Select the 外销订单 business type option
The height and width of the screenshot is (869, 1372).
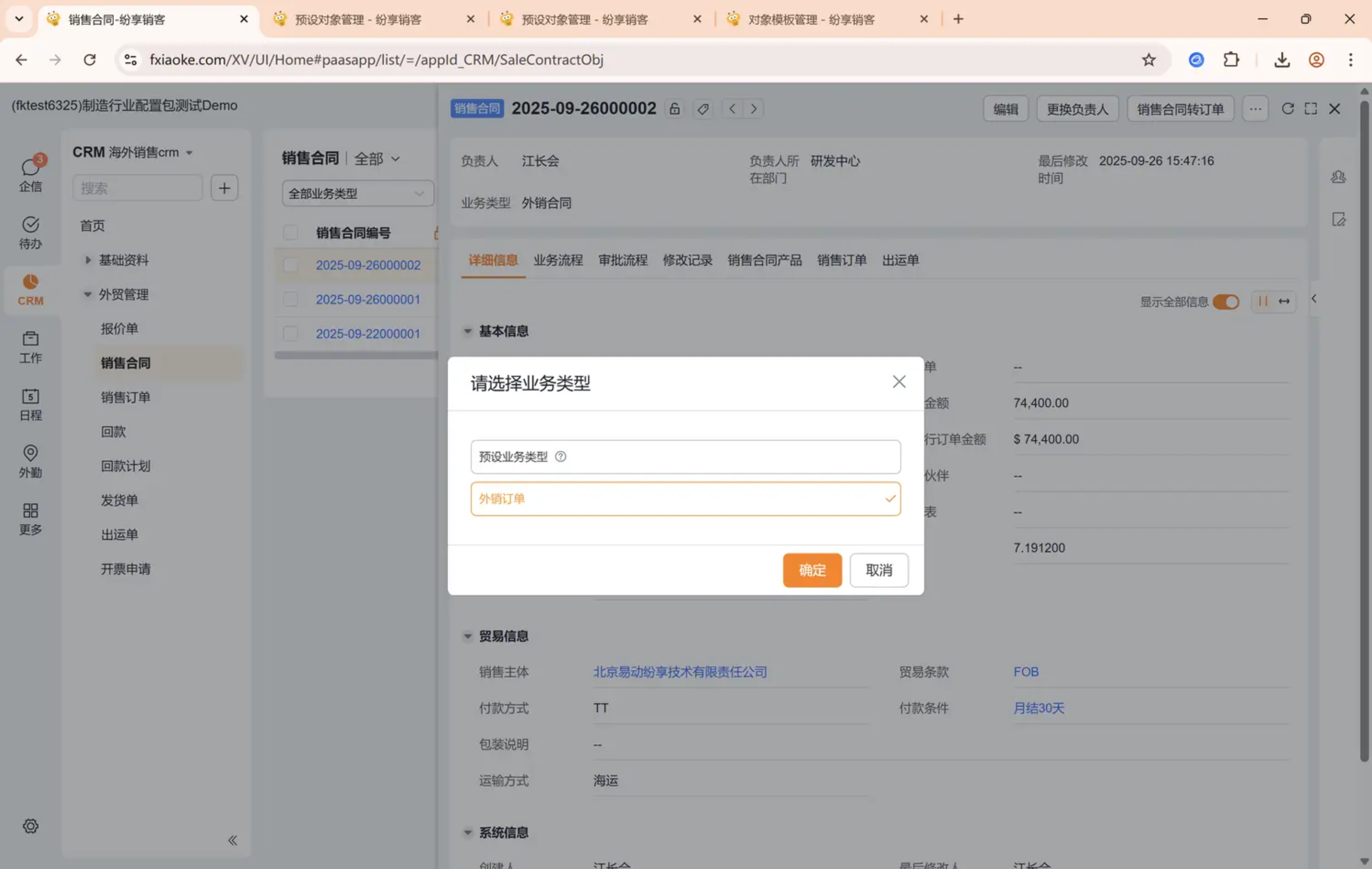(685, 499)
